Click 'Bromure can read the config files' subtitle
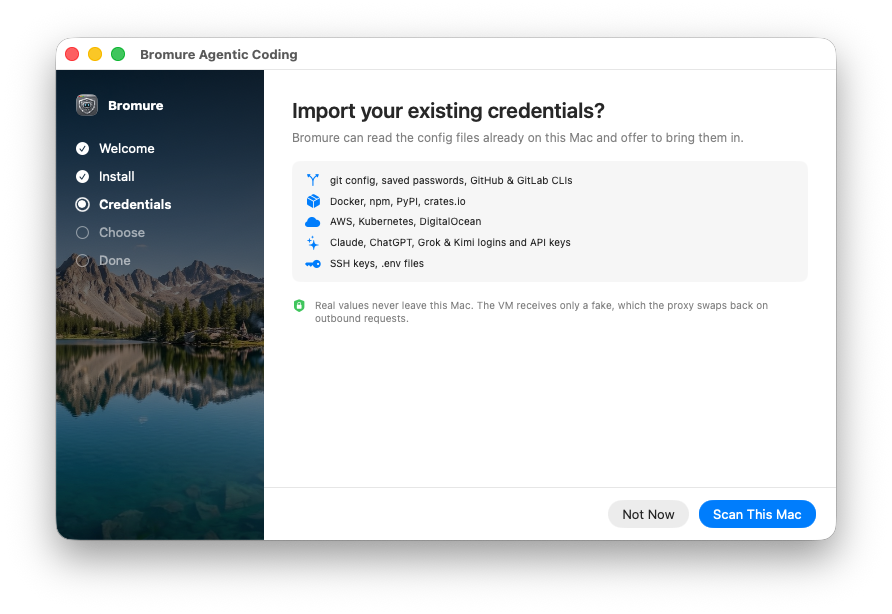 click(517, 138)
